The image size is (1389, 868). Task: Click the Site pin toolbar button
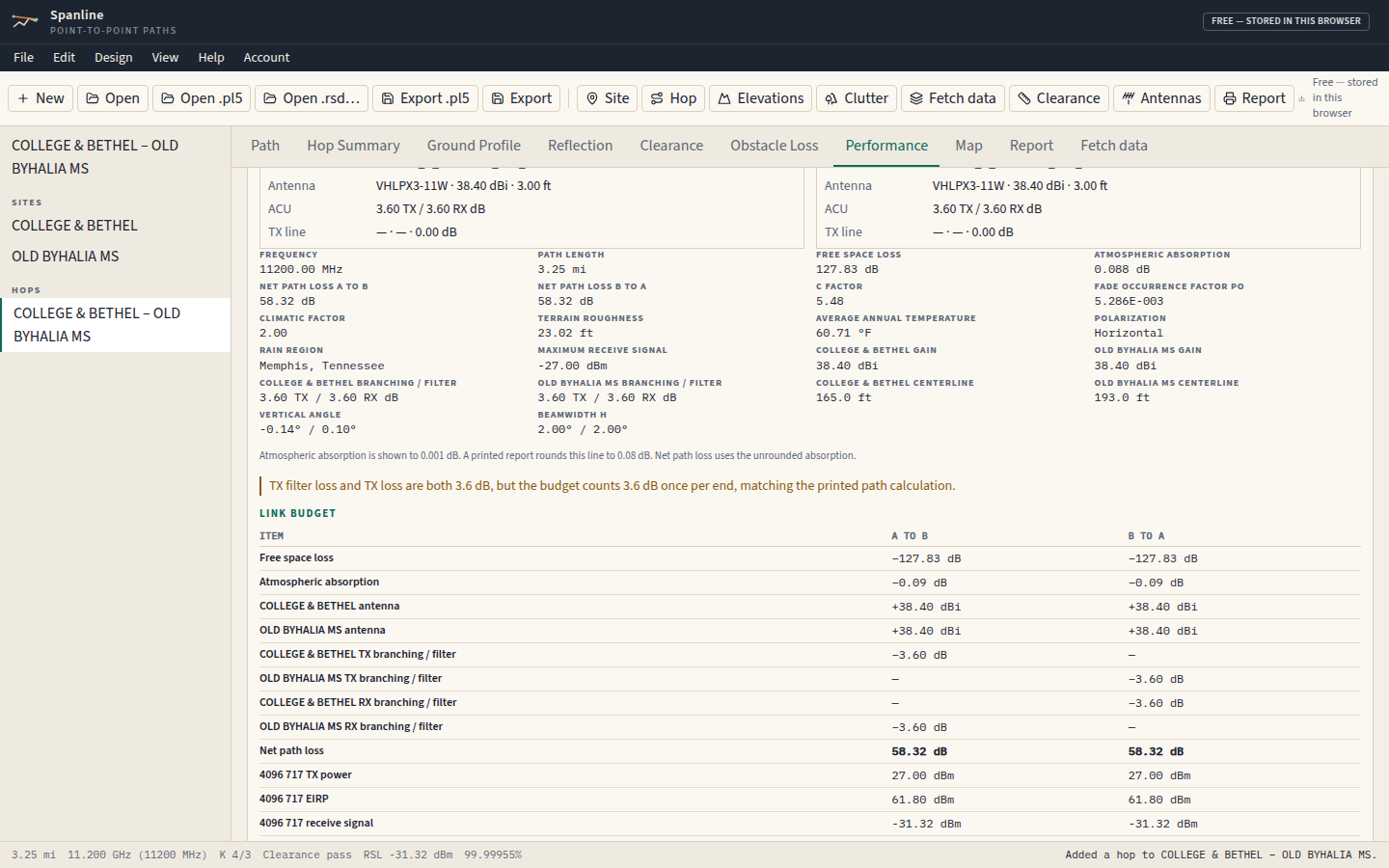pos(608,98)
